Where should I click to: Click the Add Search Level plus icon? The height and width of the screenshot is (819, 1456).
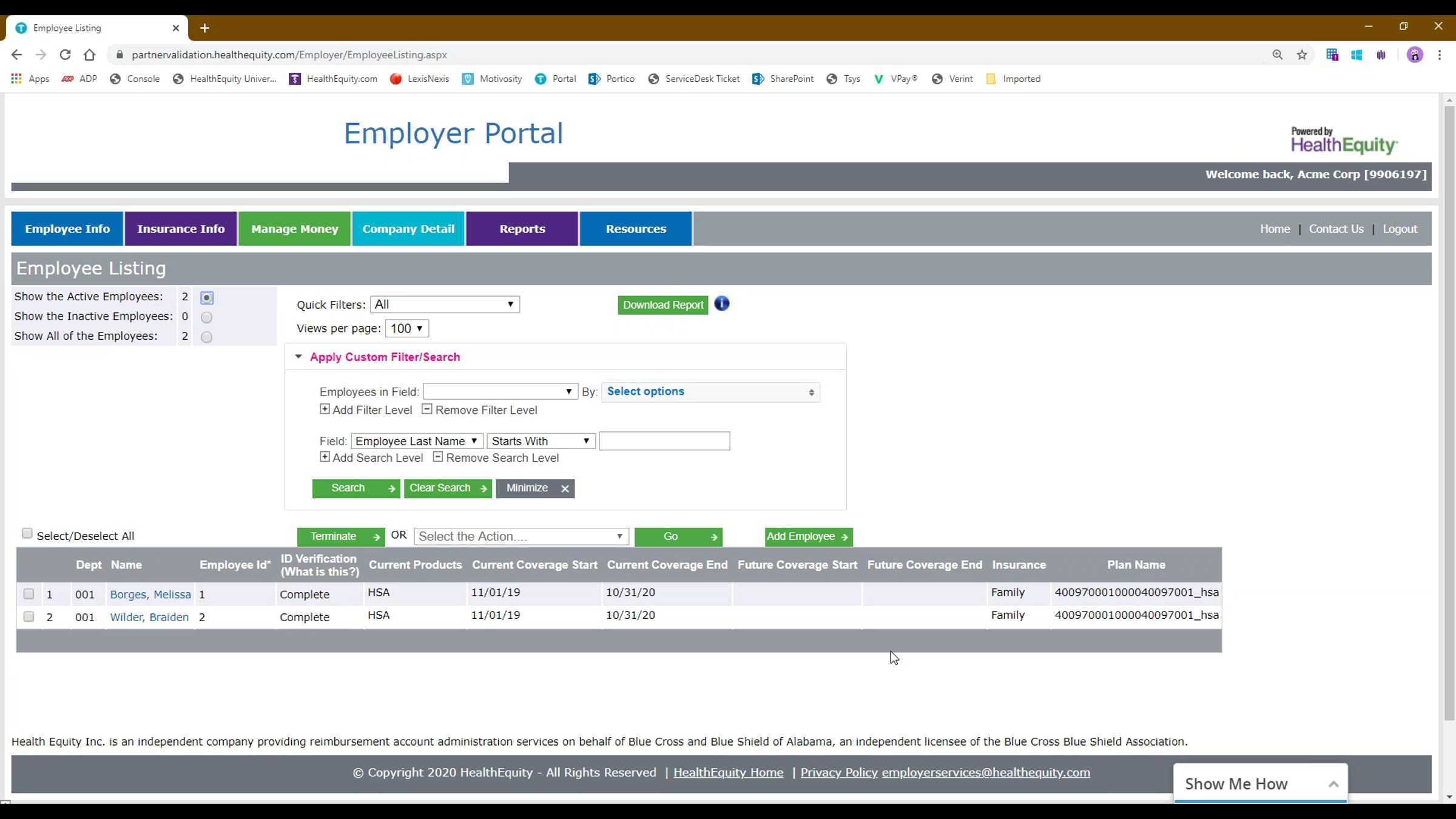click(x=325, y=457)
